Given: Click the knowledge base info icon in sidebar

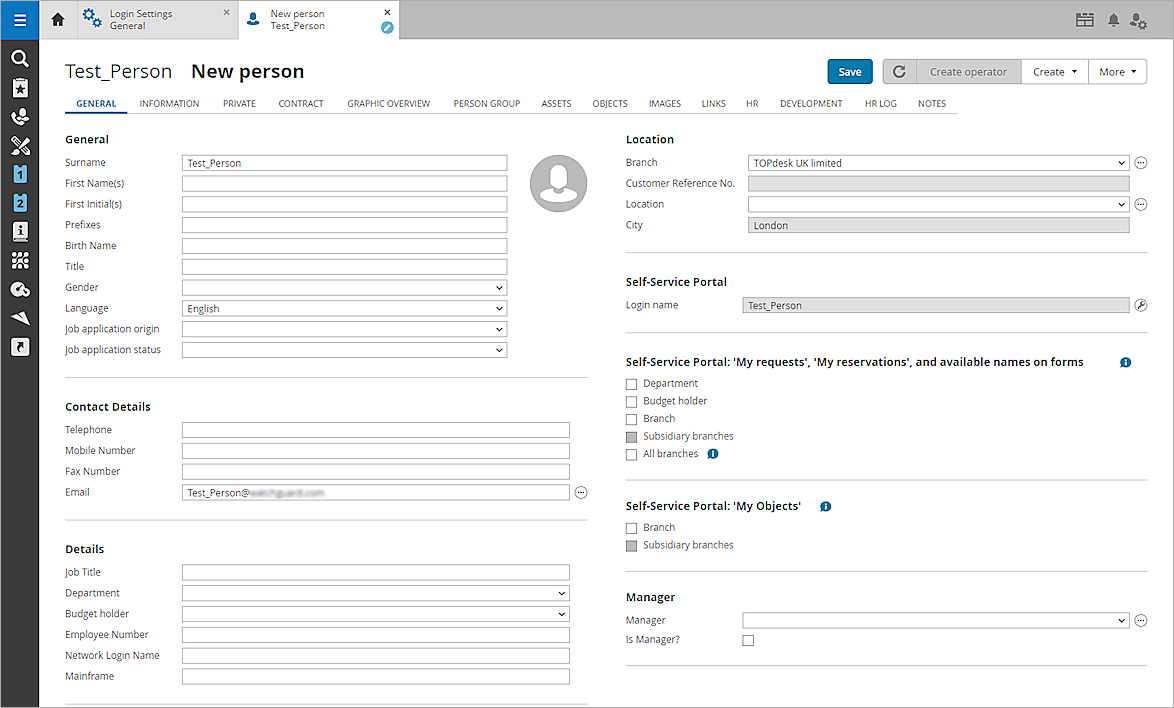Looking at the screenshot, I should tap(20, 231).
